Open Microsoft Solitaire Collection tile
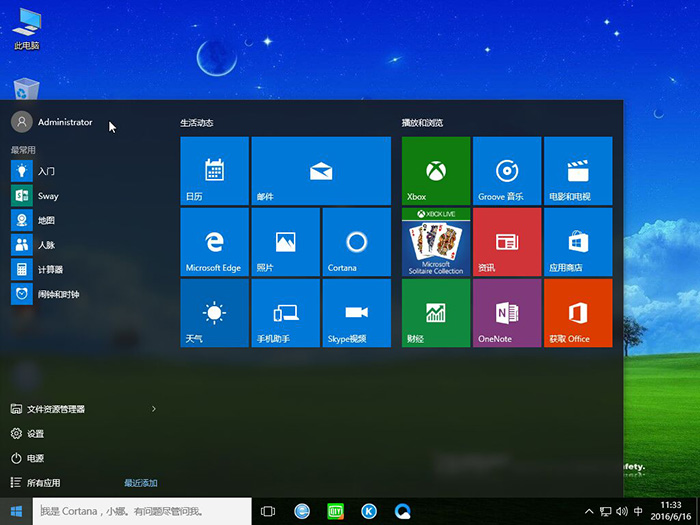Image resolution: width=700 pixels, height=525 pixels. coord(435,242)
